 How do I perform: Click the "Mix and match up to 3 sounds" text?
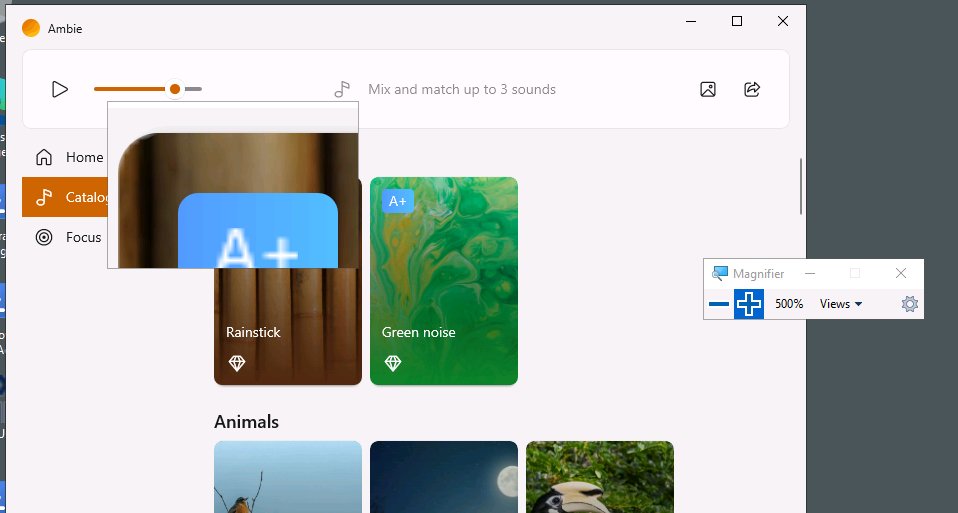tap(462, 89)
